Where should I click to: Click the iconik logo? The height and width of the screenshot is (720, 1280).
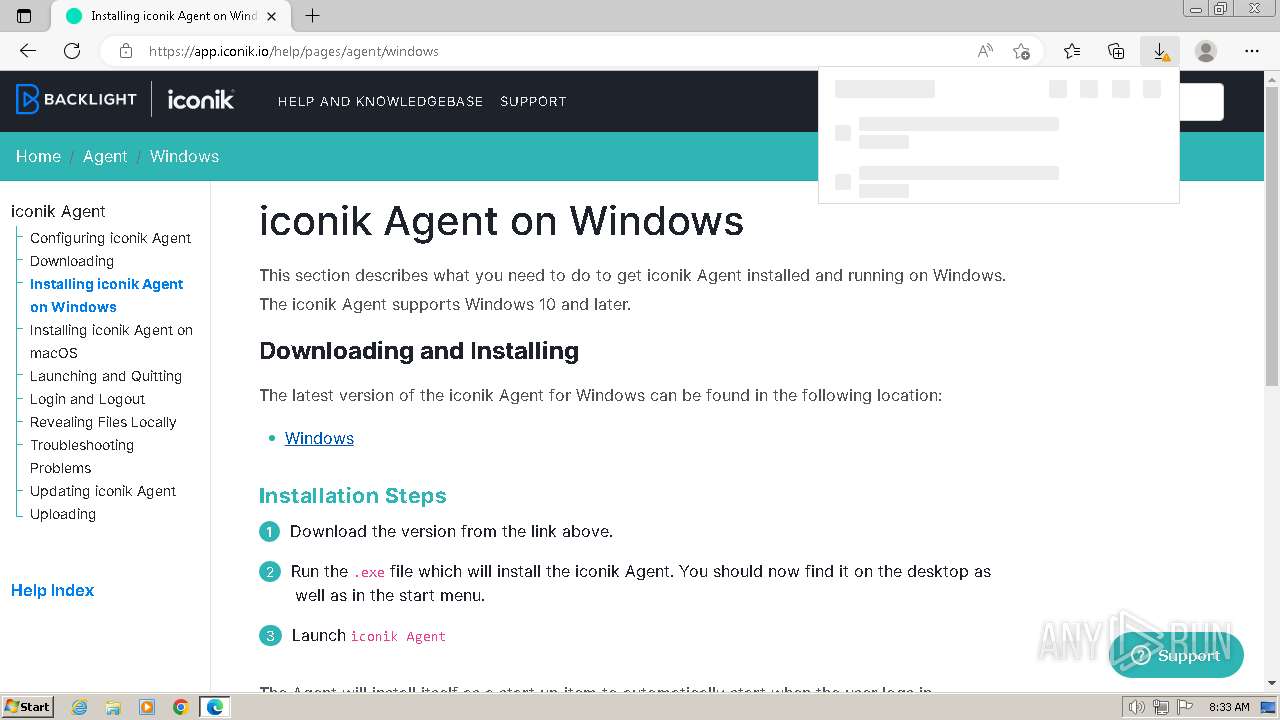pos(201,100)
